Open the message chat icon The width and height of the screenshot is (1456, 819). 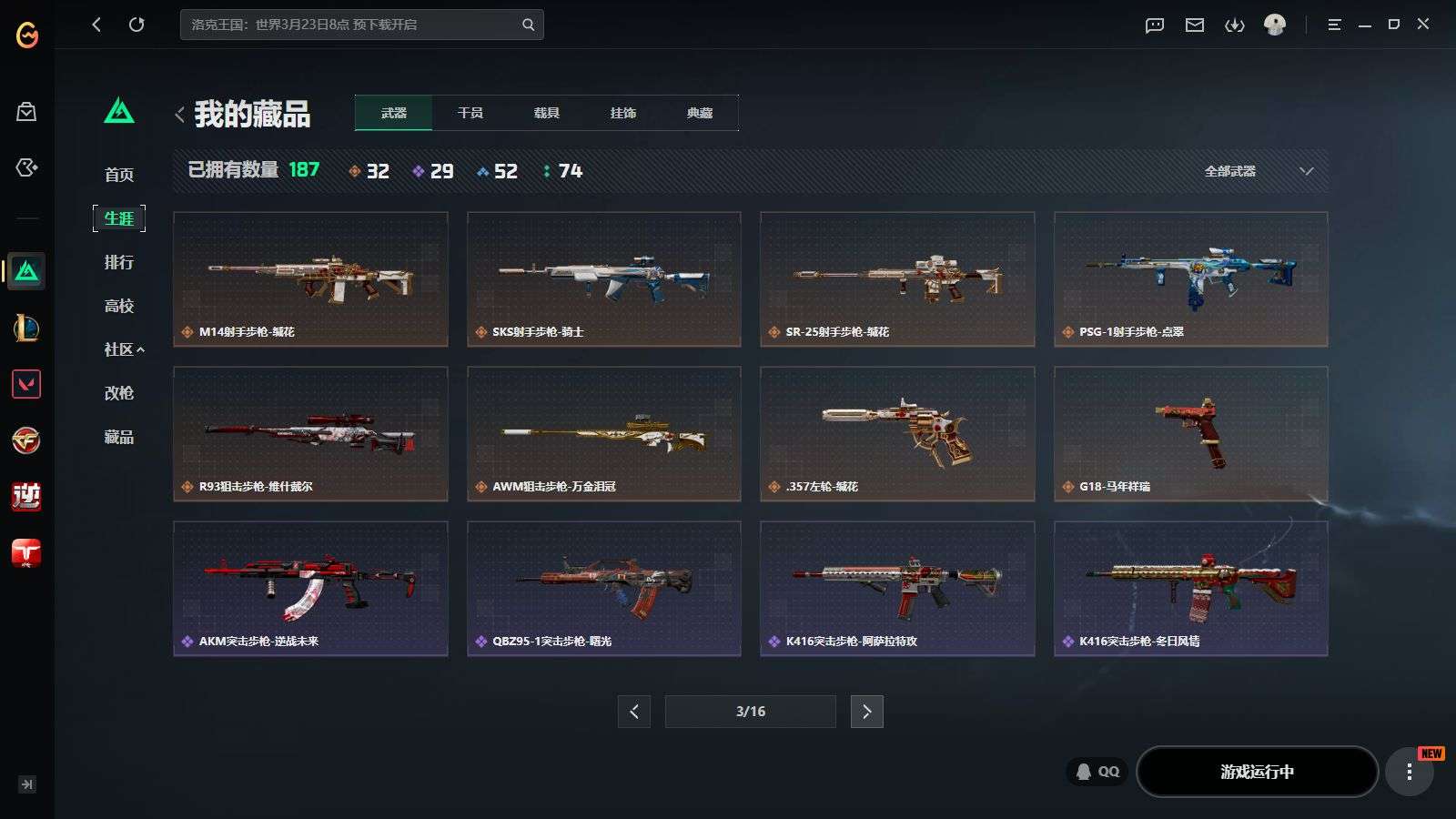[x=1155, y=25]
